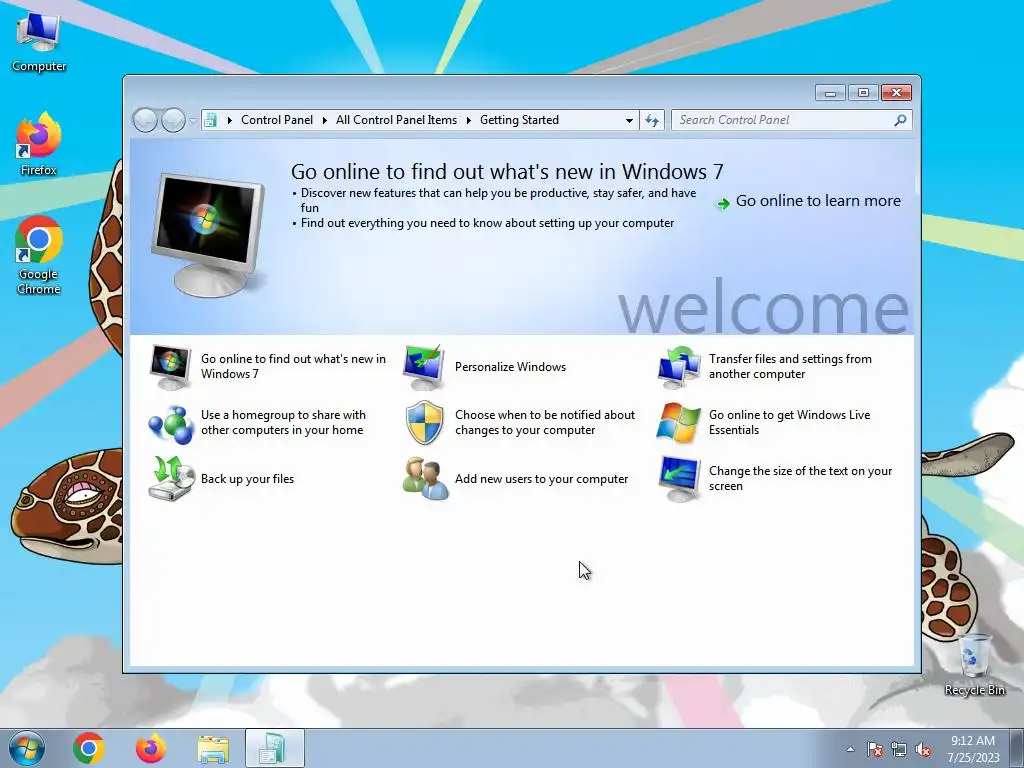The width and height of the screenshot is (1024, 768).
Task: Open 'Use a homegroup to share' text
Action: click(x=283, y=423)
